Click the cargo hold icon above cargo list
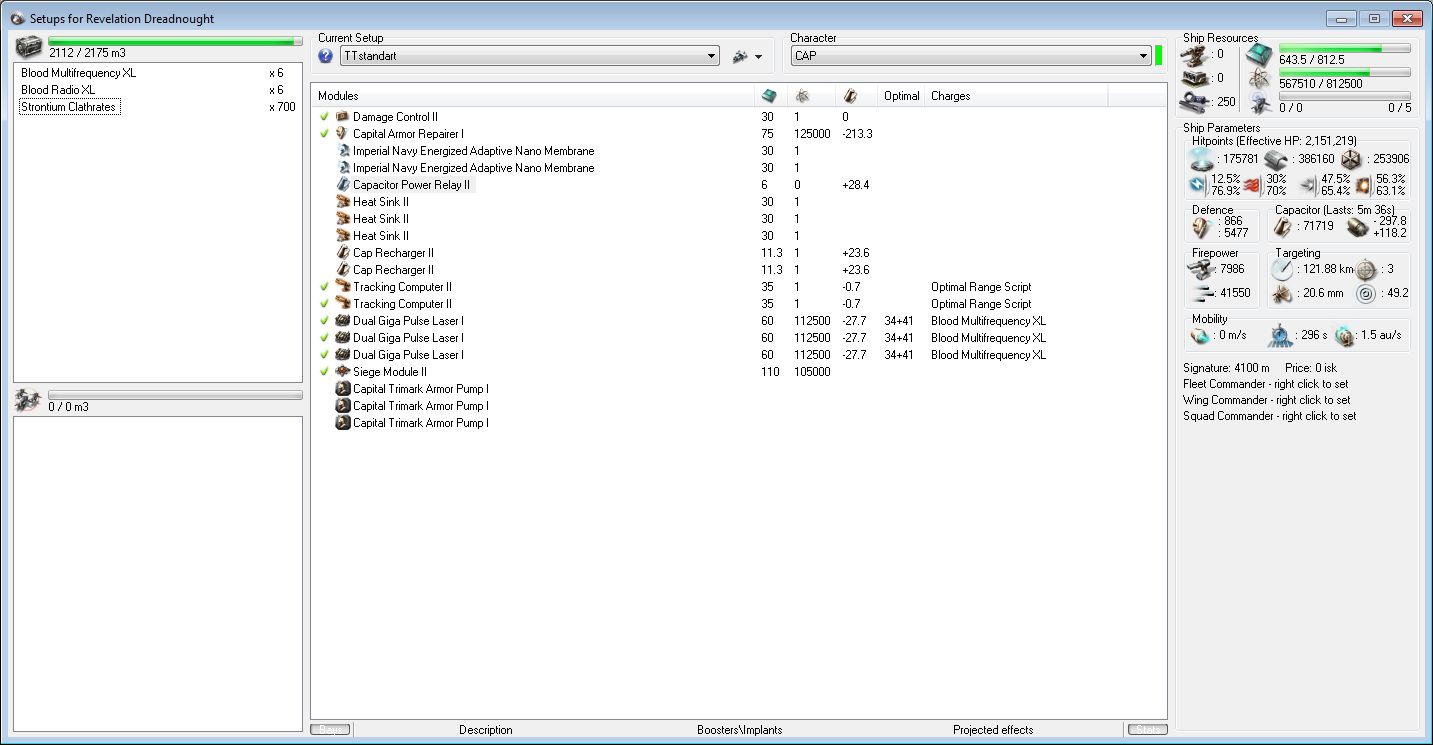 30,48
